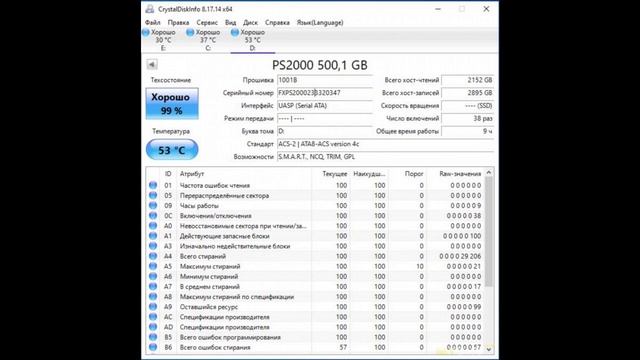
Task: Click status icon of attribute 01
Action: (x=153, y=185)
